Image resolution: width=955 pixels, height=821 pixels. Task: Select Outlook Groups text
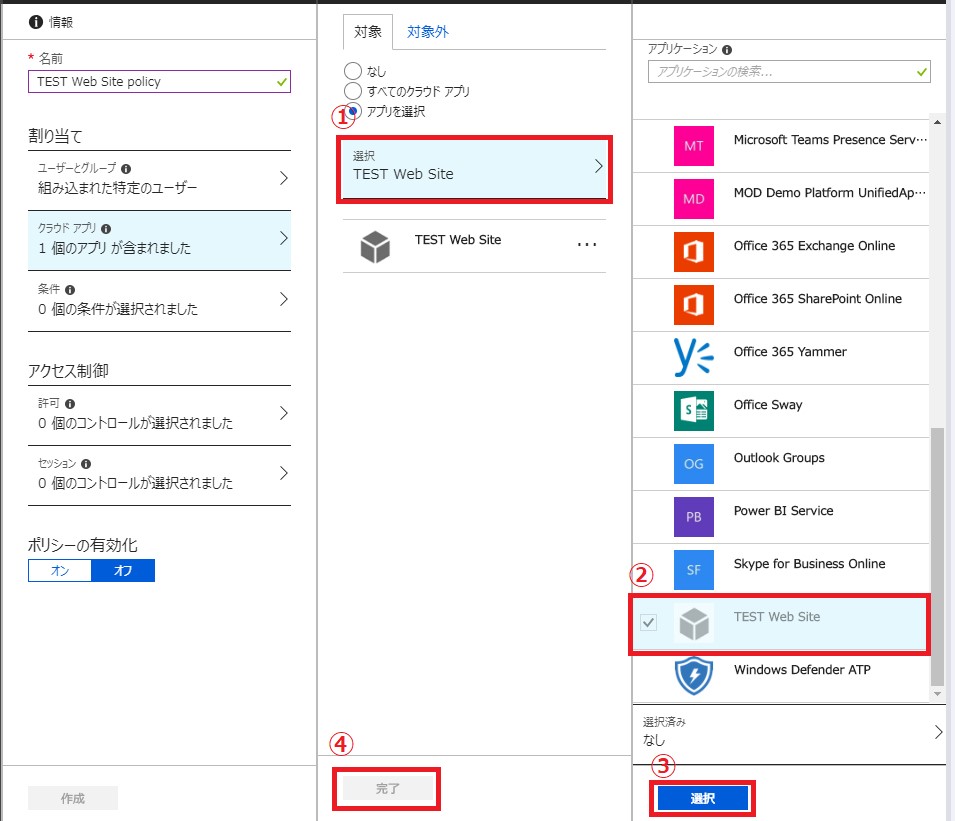[x=779, y=458]
